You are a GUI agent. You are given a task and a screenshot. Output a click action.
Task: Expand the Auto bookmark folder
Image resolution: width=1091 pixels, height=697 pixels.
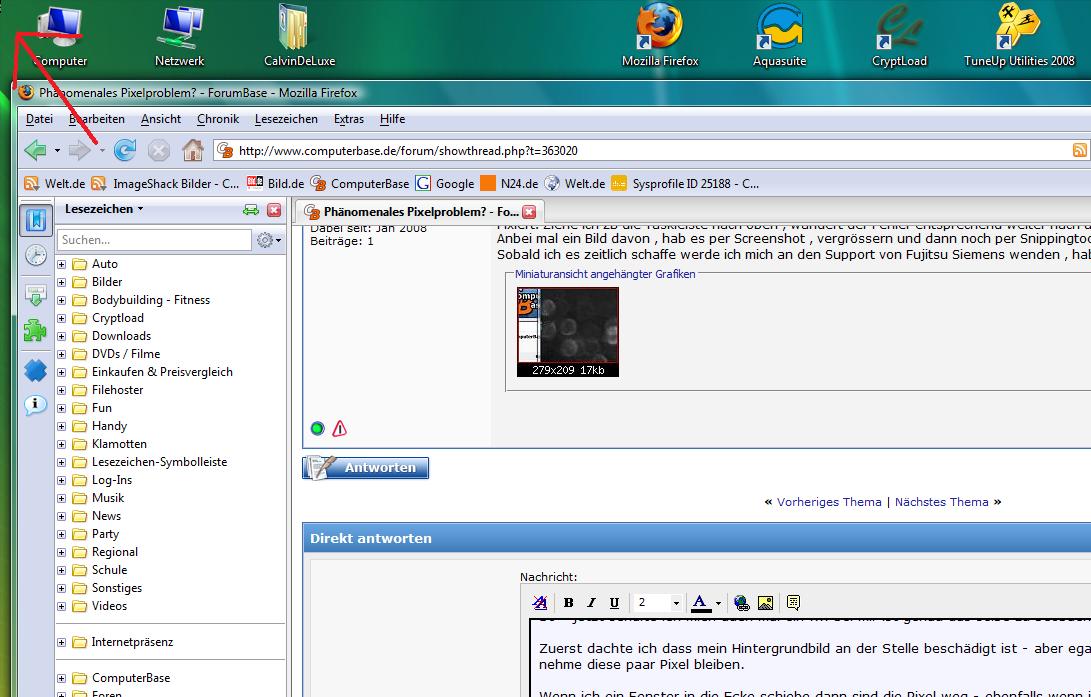(61, 264)
